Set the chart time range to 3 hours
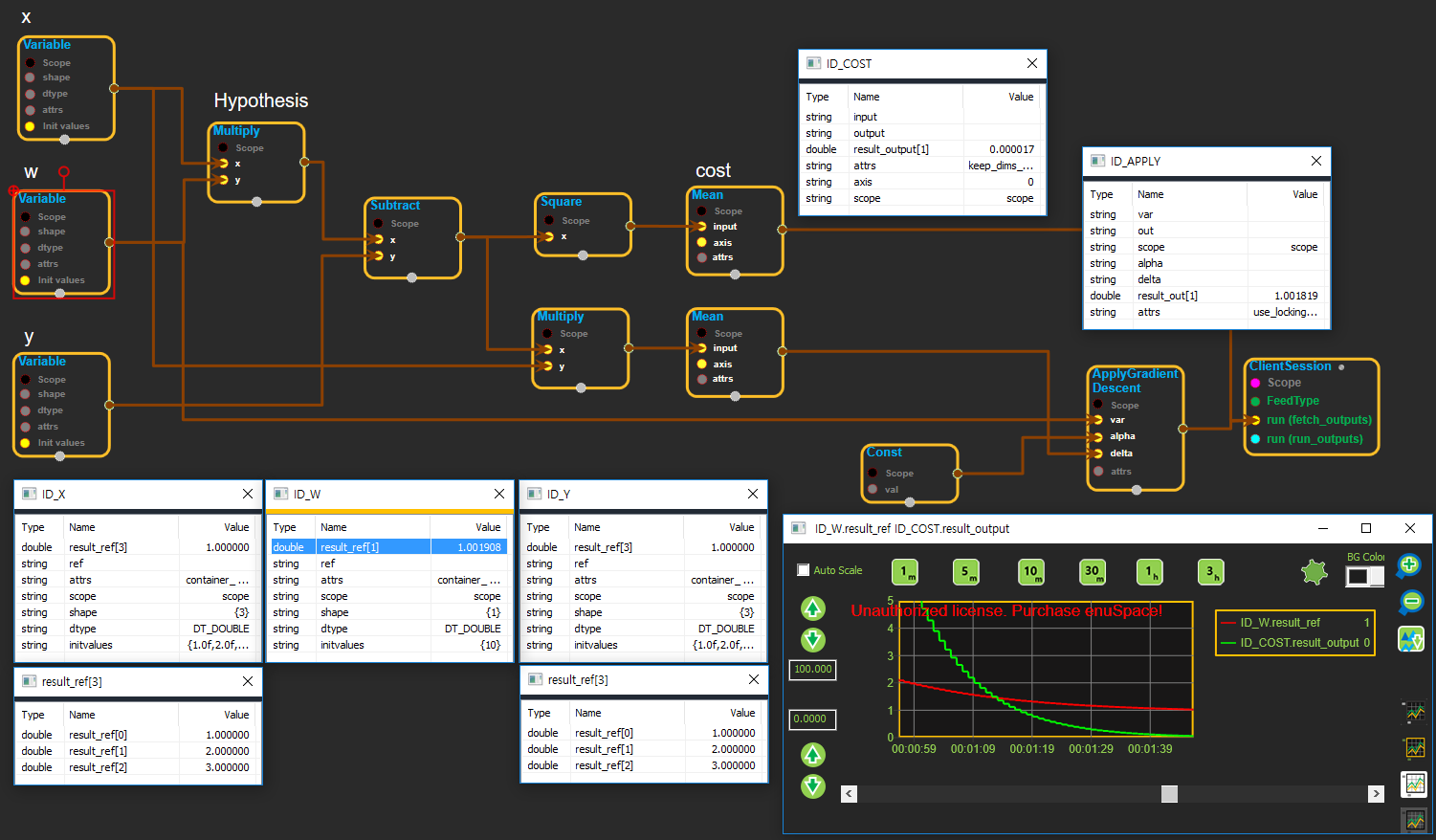The height and width of the screenshot is (840, 1436). [1210, 572]
